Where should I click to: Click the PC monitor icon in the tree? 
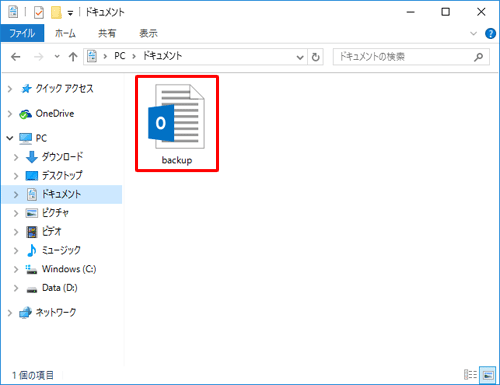[25, 138]
